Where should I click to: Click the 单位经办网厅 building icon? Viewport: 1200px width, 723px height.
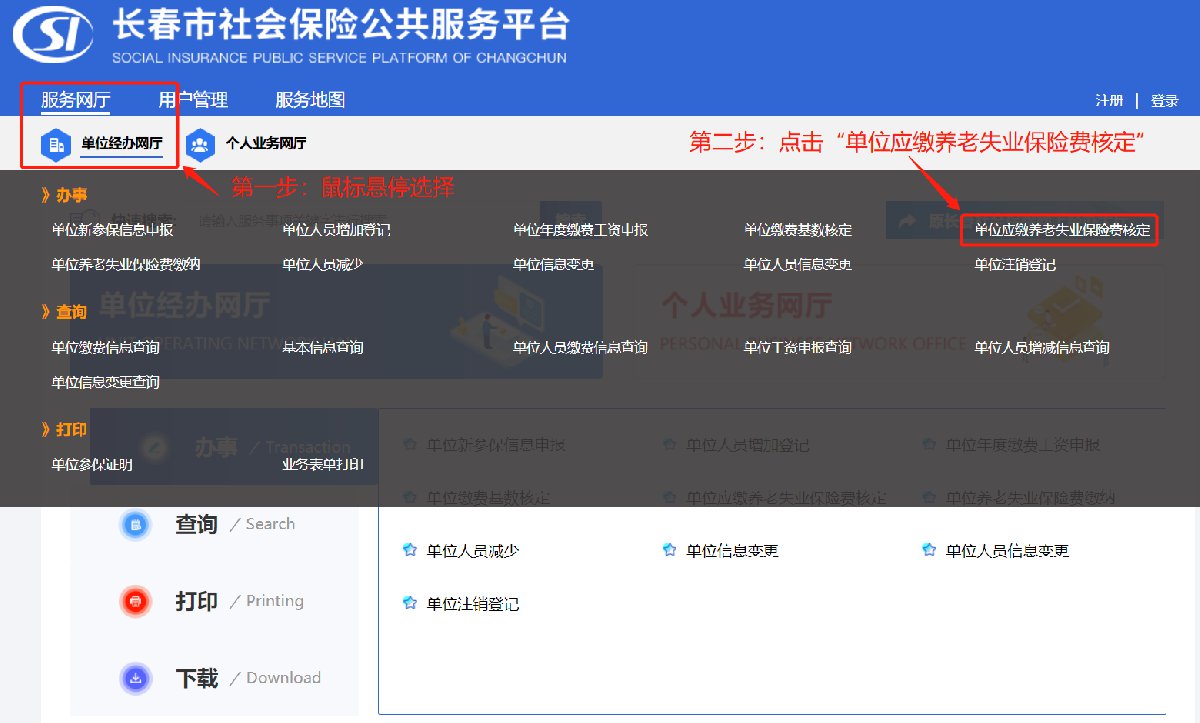[x=55, y=144]
